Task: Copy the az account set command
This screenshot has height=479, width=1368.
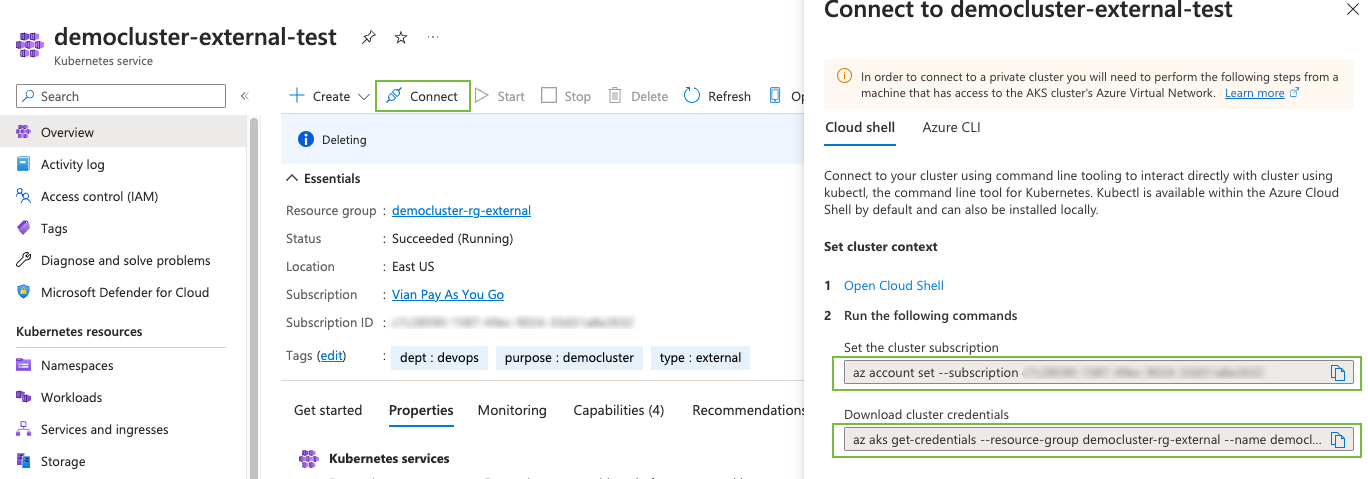Action: [x=1338, y=373]
